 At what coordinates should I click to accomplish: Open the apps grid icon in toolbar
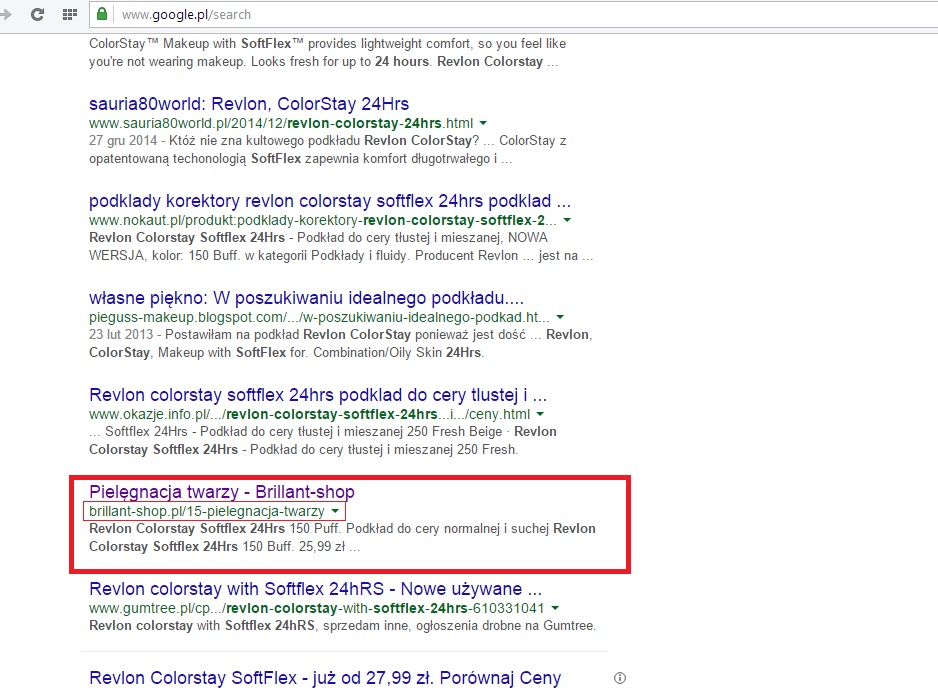[70, 14]
